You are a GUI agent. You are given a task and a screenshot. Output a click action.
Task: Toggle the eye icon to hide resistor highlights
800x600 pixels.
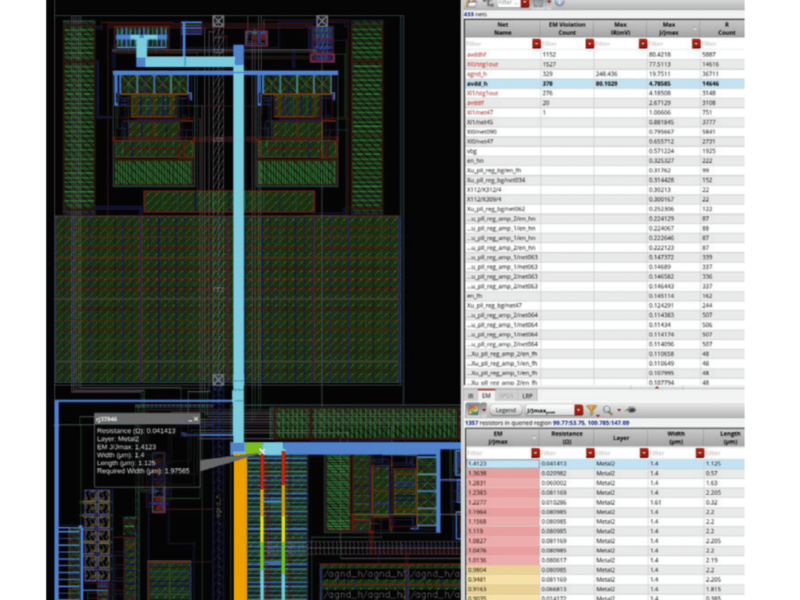628,409
